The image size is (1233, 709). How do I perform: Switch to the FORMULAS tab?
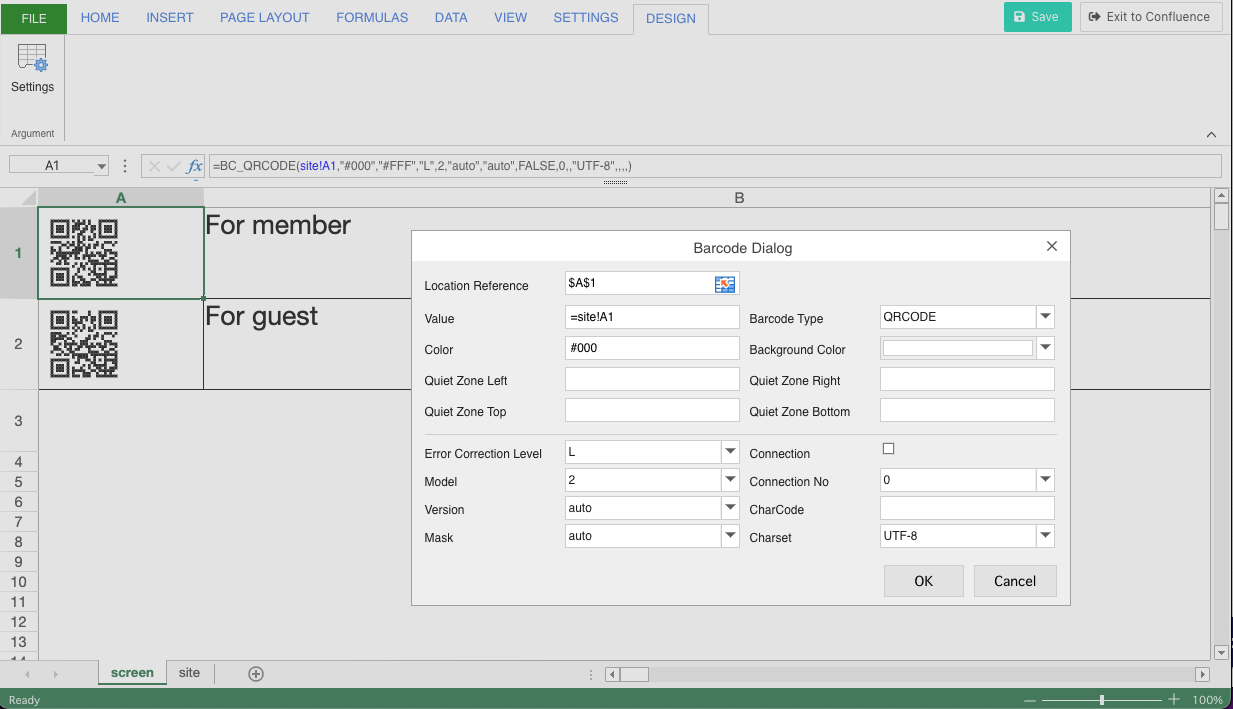(372, 18)
